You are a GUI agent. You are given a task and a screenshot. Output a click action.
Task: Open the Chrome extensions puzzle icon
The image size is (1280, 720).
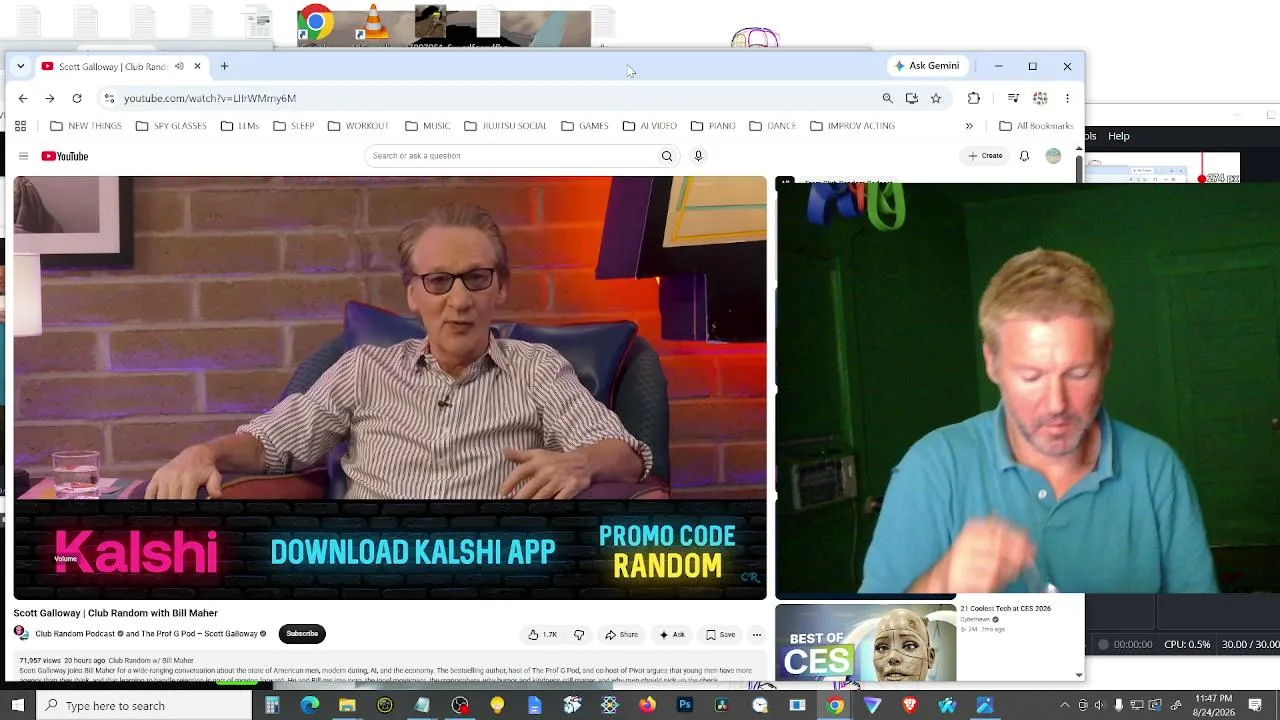pos(974,98)
